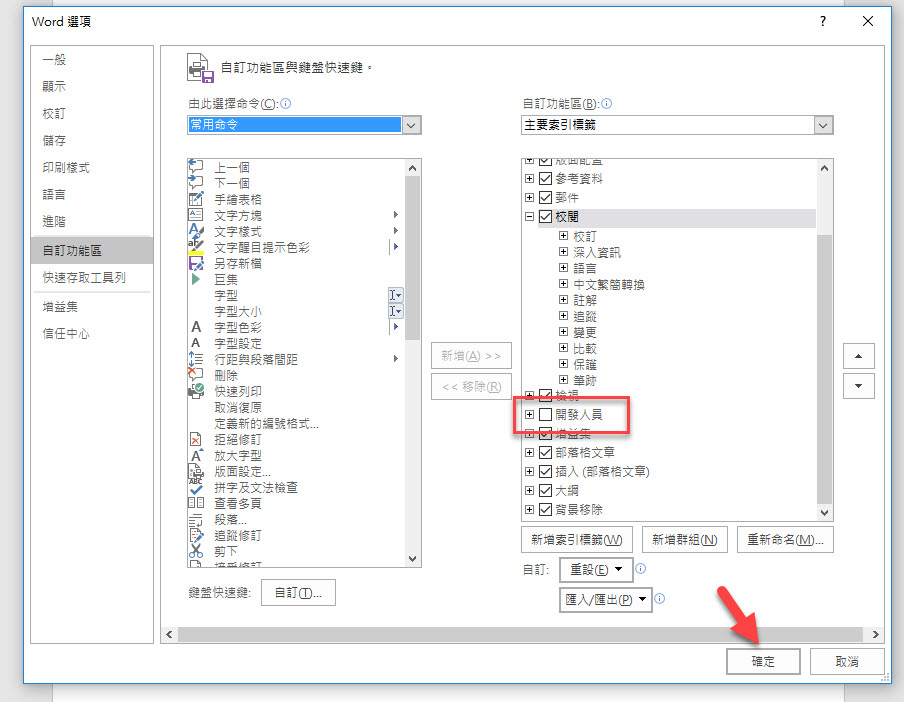Screen dimensions: 904x702
Task: Click the 字型色彩 A icon
Action: pos(196,327)
